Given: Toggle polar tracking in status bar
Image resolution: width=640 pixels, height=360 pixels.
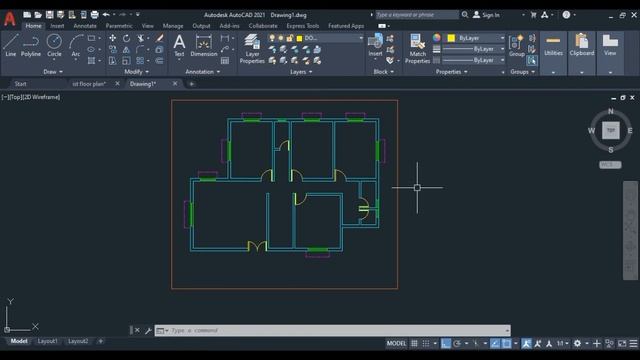Looking at the screenshot, I should (x=457, y=344).
